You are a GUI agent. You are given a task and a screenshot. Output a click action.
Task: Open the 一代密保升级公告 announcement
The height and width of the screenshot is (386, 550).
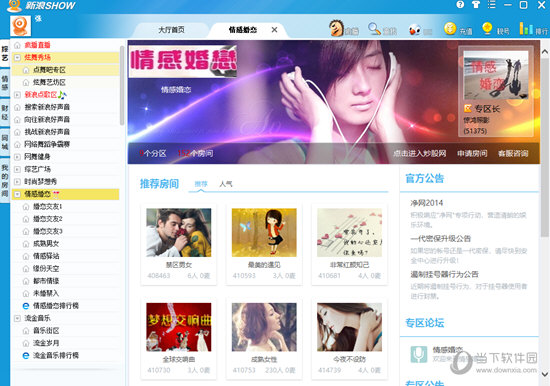point(441,239)
